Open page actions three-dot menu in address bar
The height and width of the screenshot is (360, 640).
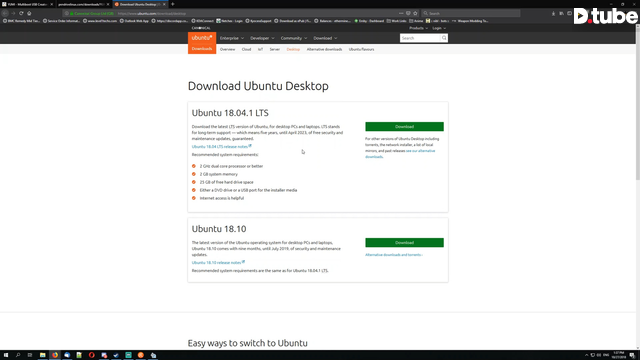point(401,13)
